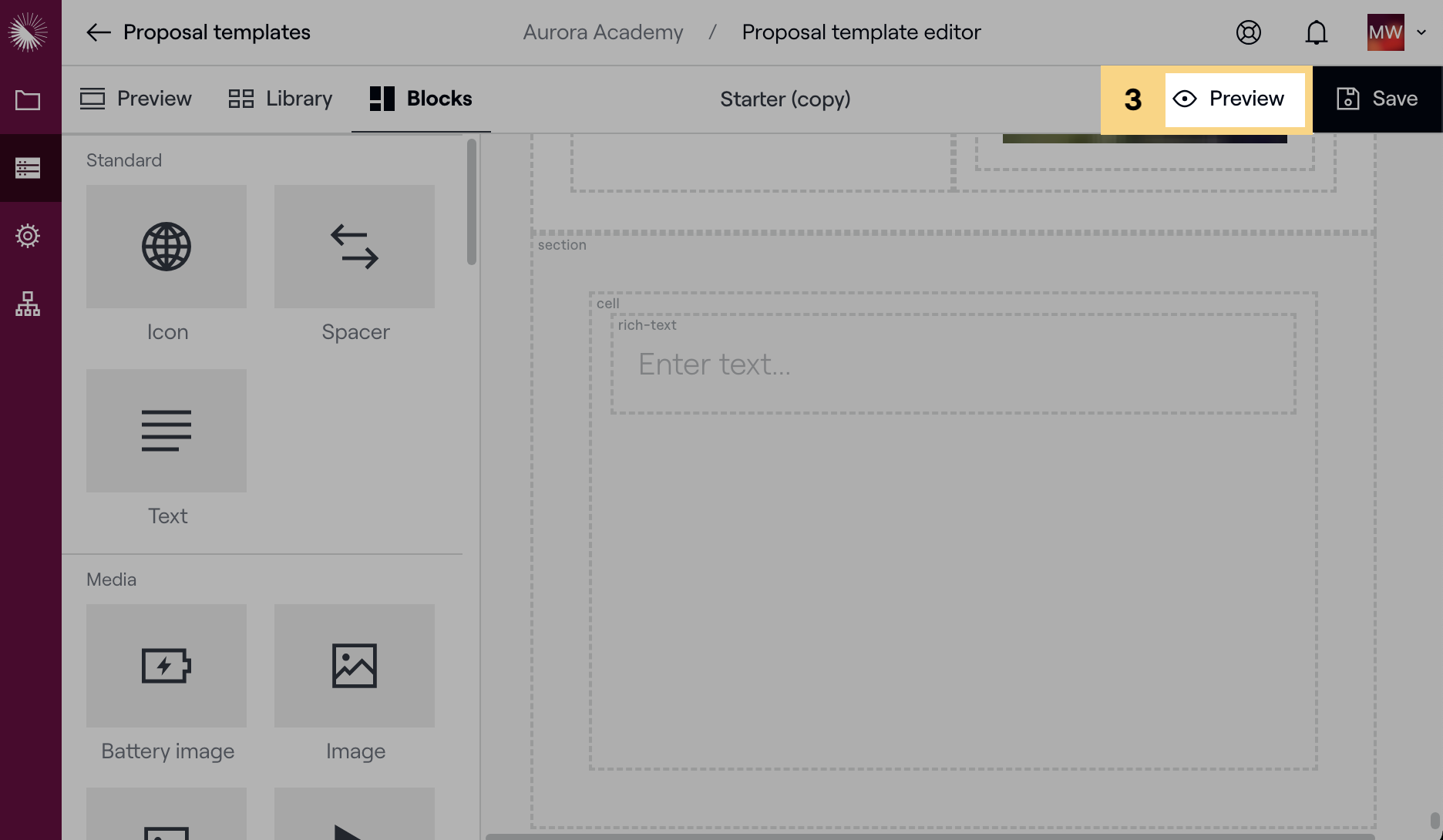Open the hierarchy icon in sidebar

28,304
